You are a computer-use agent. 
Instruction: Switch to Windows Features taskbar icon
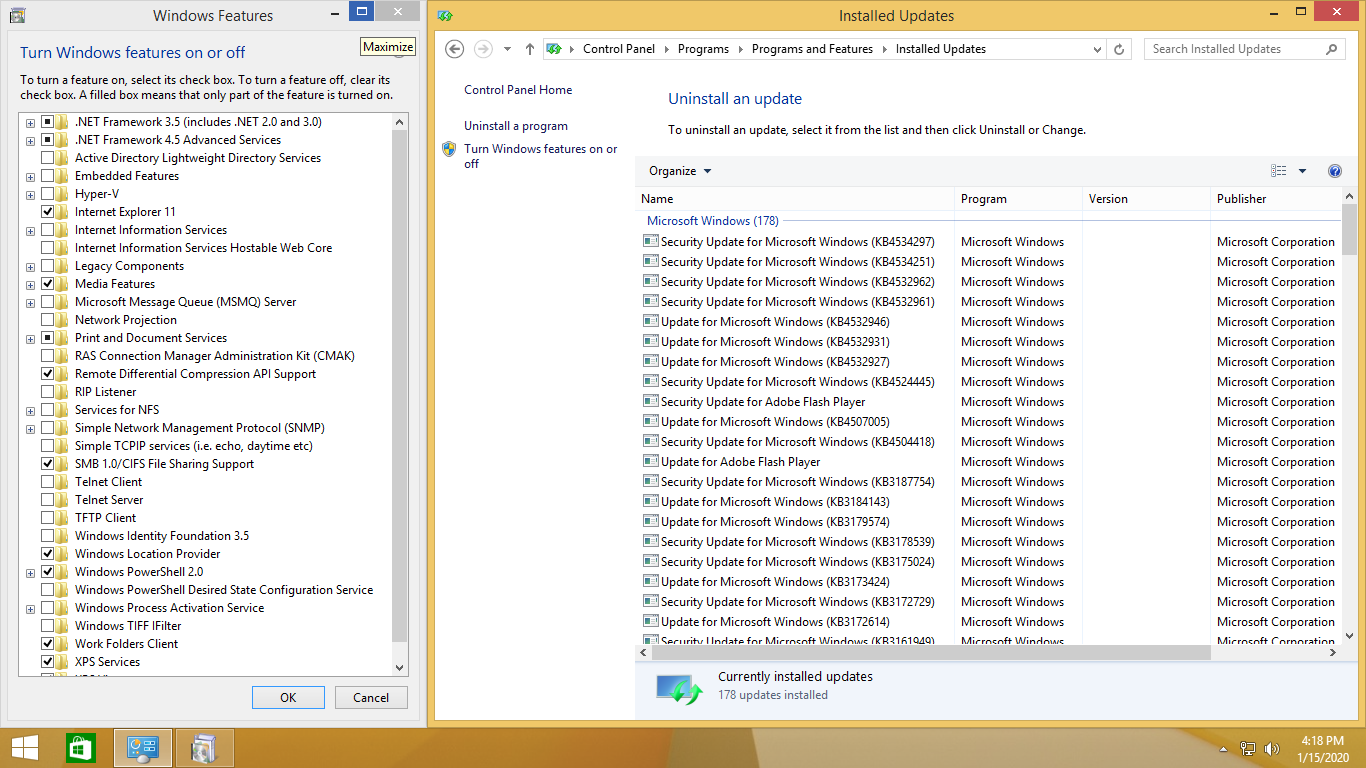point(204,748)
